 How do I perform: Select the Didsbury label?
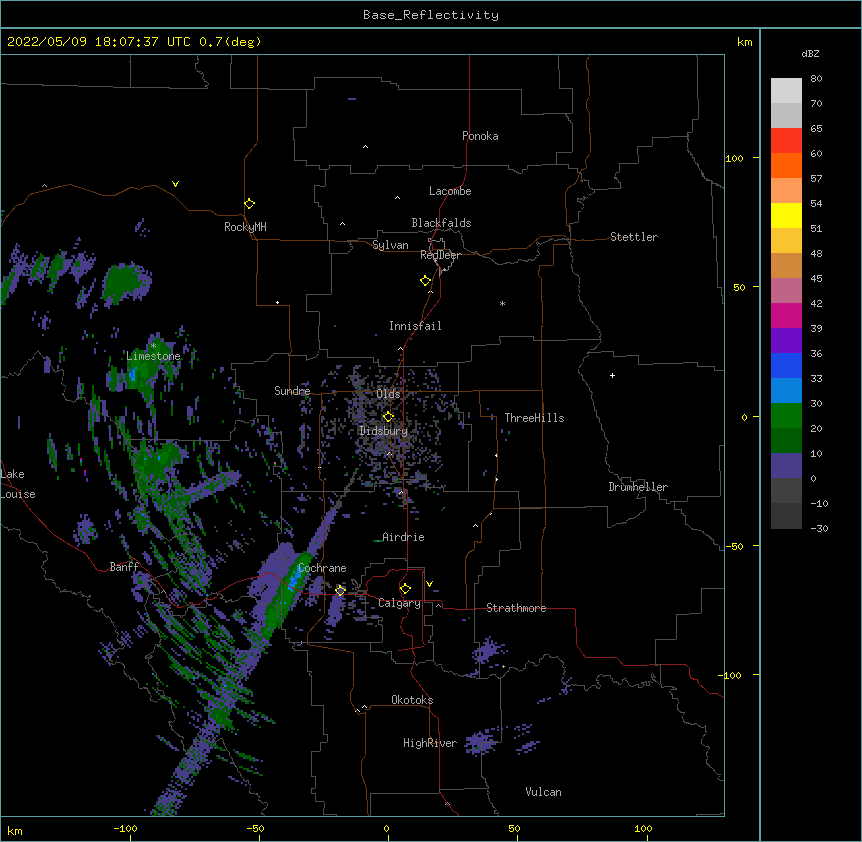383,431
